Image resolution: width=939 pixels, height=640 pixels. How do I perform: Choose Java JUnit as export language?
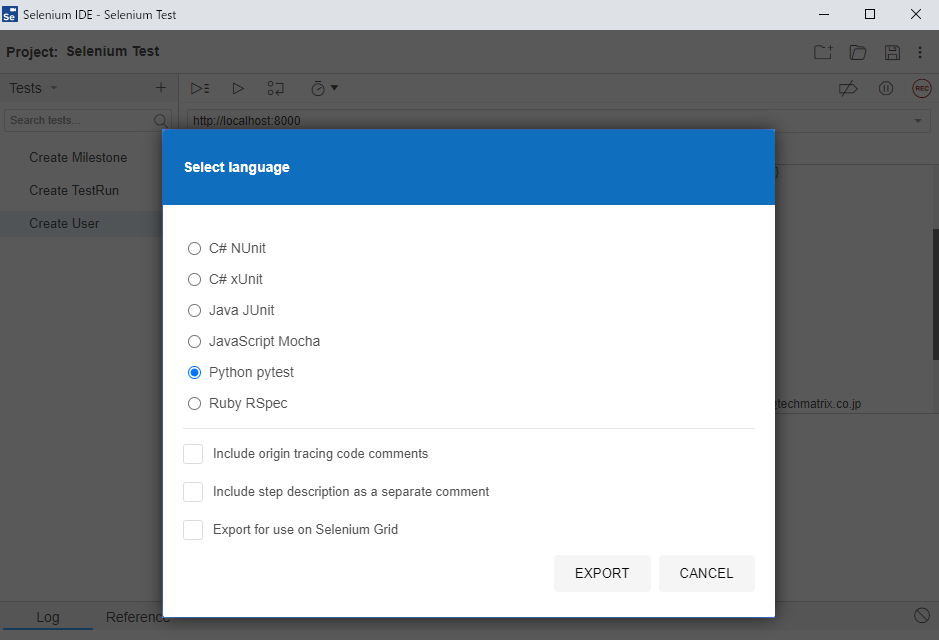coord(194,311)
